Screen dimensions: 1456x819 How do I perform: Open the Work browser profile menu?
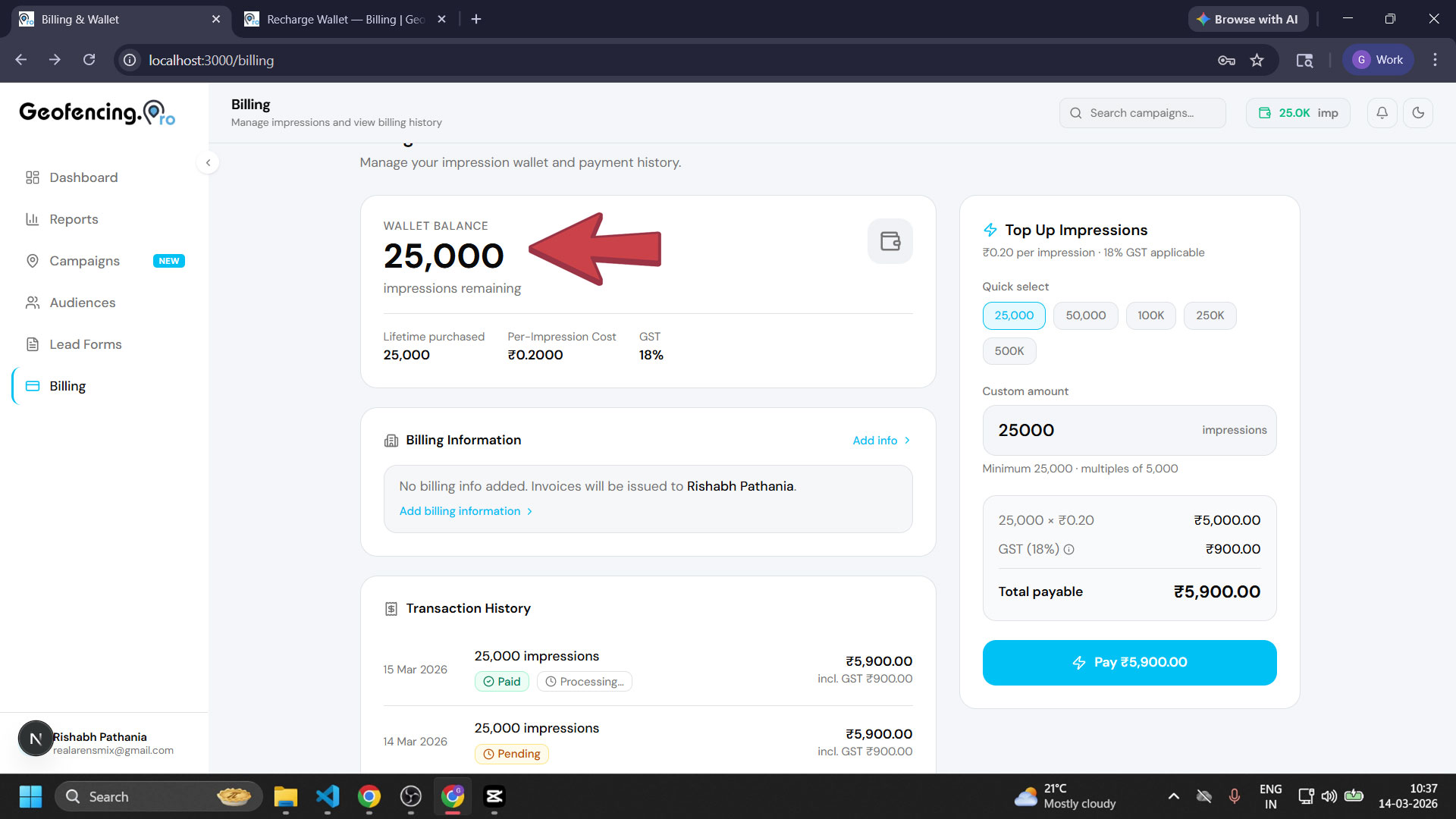point(1378,59)
